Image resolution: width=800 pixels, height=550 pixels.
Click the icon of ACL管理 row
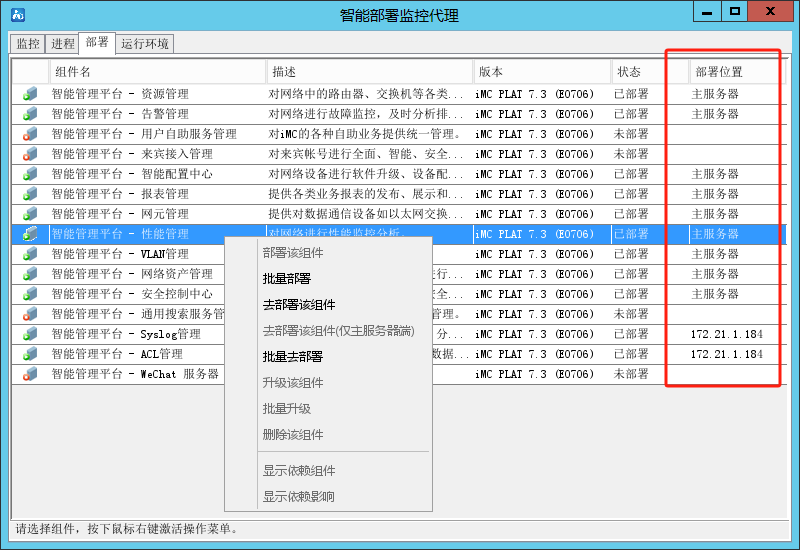[x=30, y=354]
